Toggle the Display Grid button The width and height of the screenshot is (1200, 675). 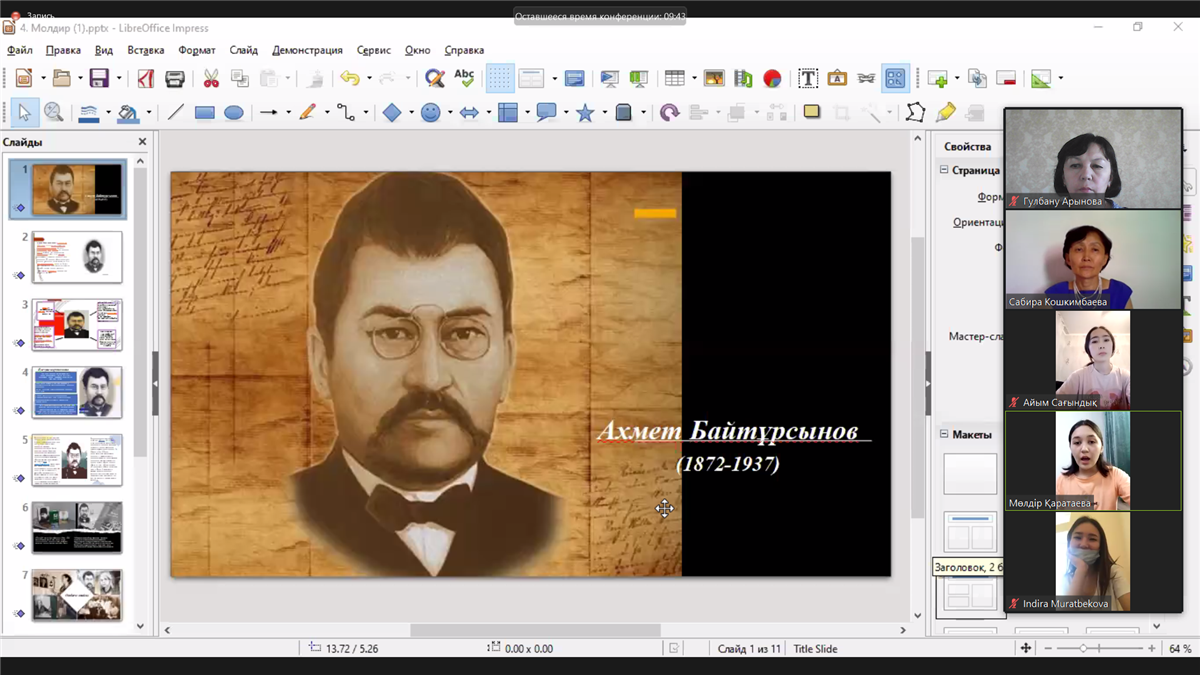499,78
